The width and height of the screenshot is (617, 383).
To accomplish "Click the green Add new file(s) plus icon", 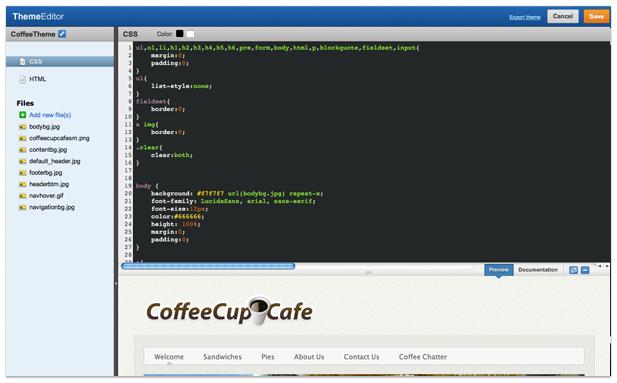I will pyautogui.click(x=22, y=115).
